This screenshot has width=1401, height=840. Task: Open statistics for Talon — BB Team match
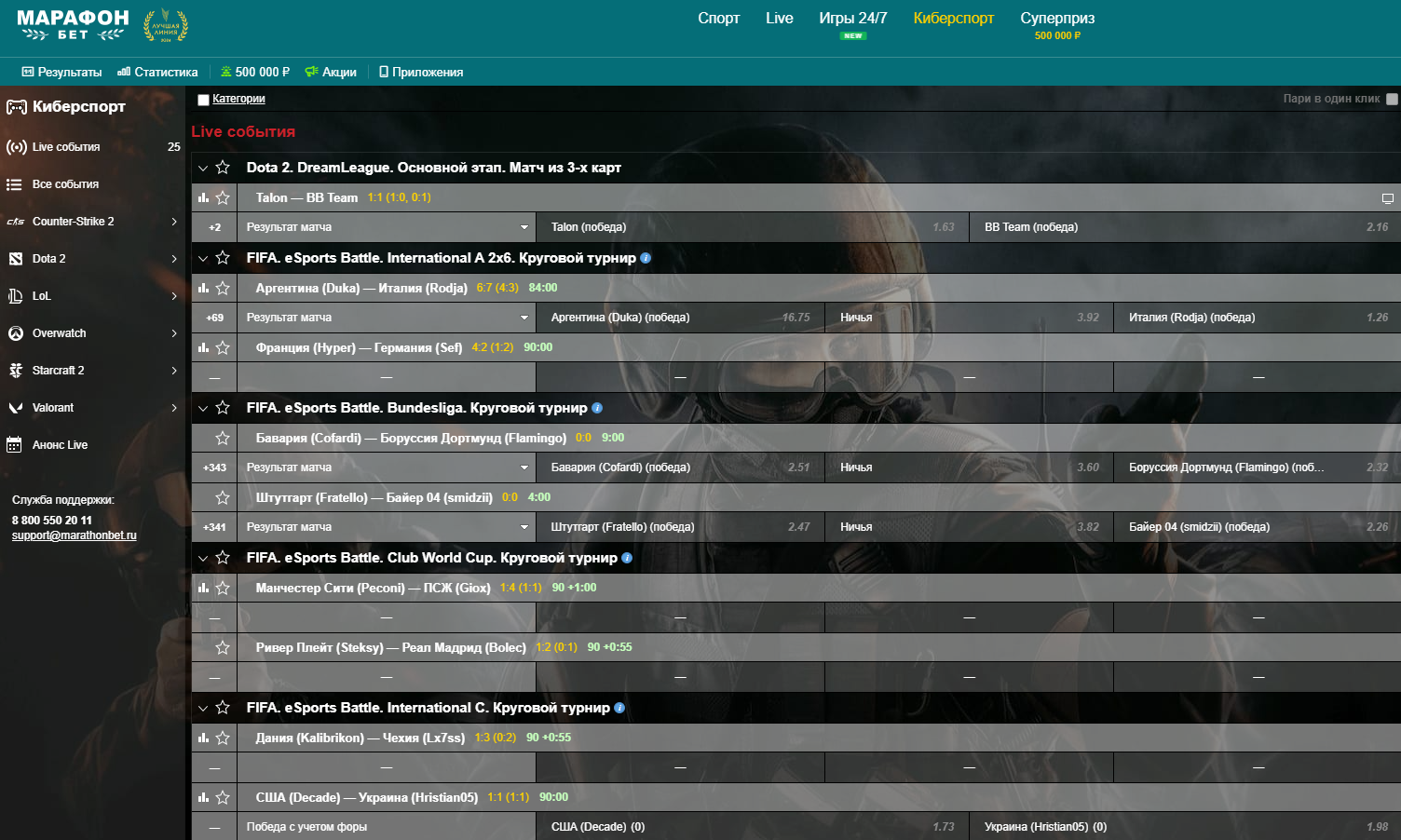tap(203, 197)
